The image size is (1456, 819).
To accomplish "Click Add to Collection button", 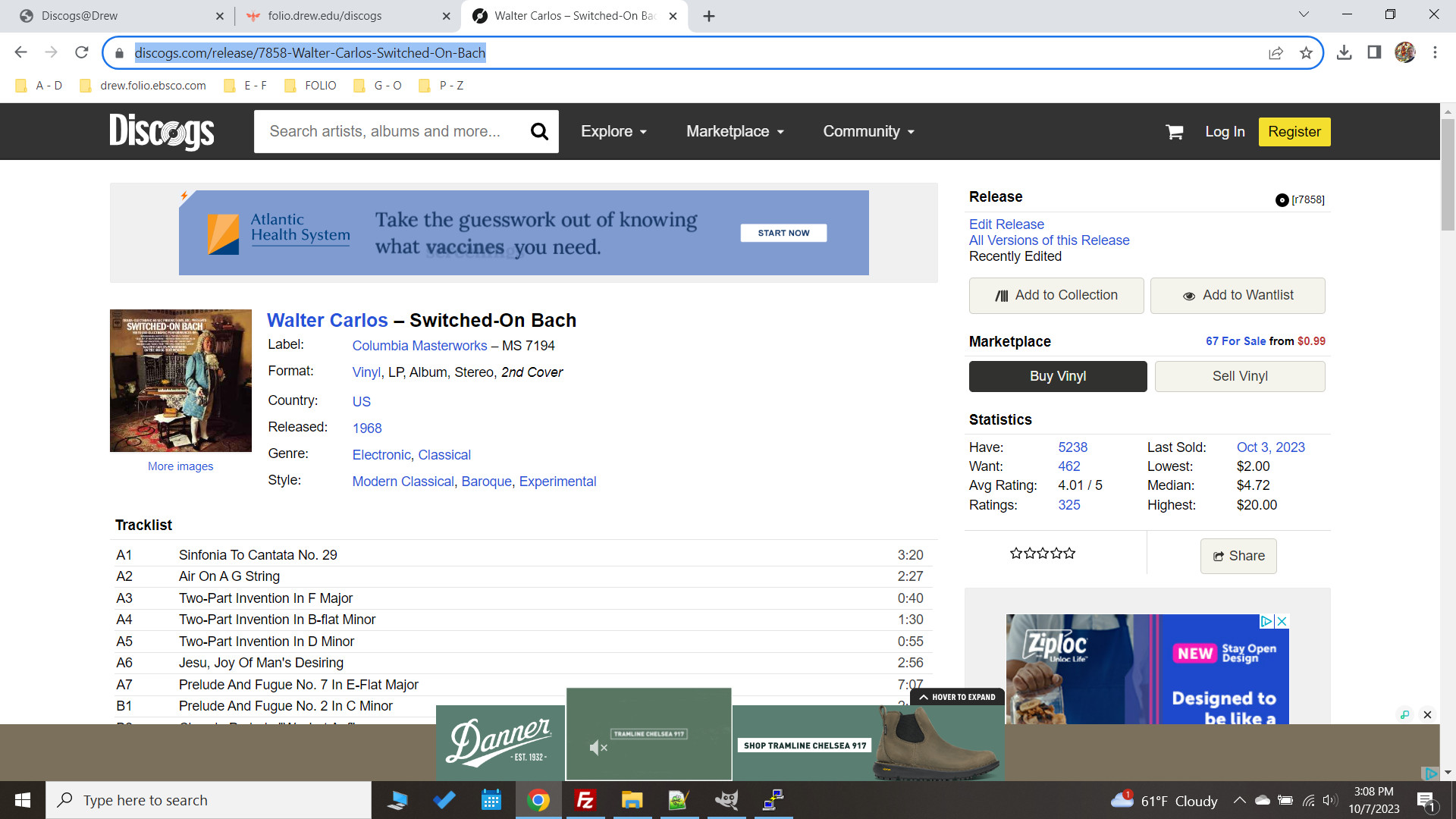I will click(1056, 296).
